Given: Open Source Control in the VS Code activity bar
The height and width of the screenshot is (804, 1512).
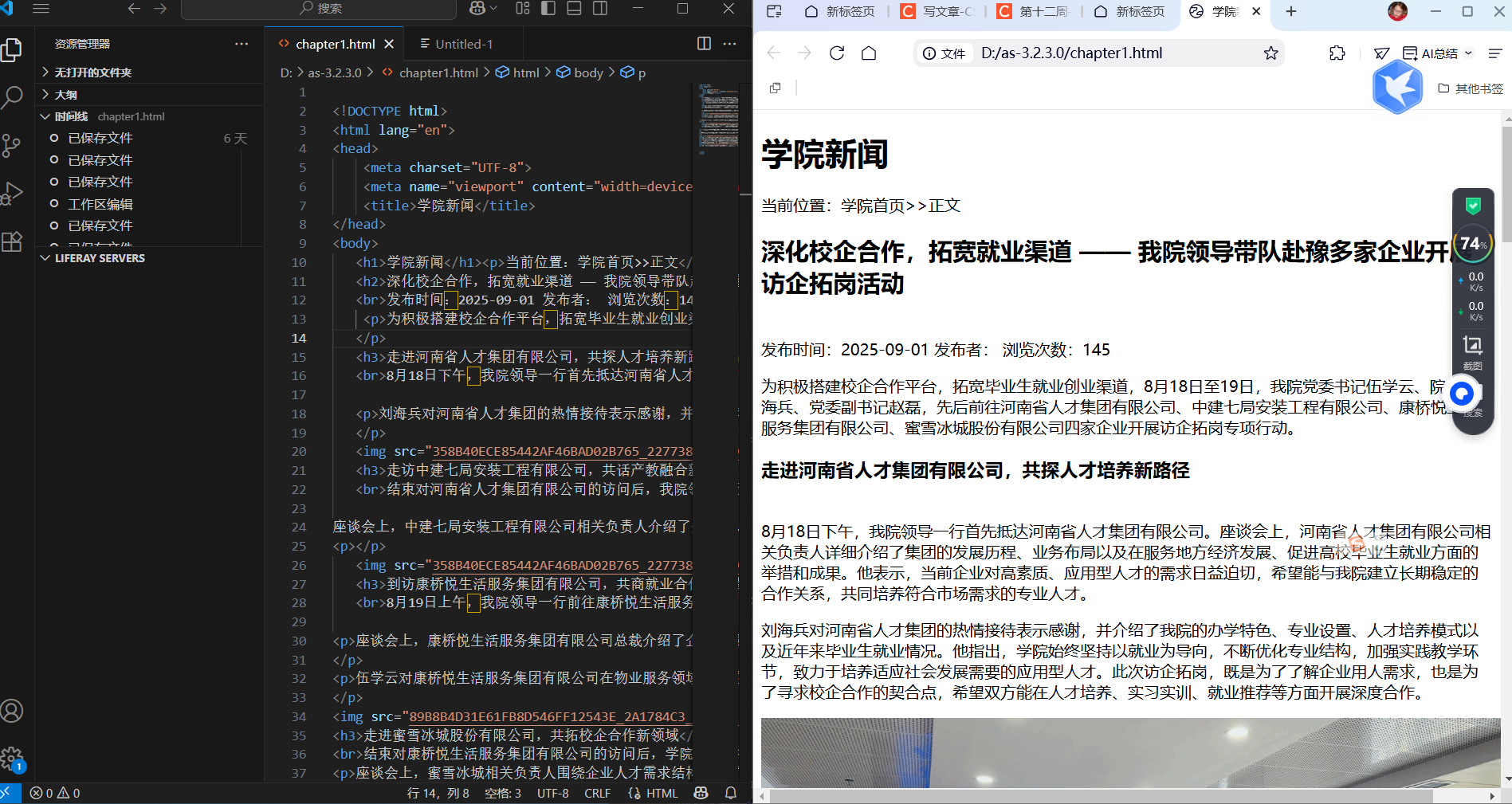Looking at the screenshot, I should pyautogui.click(x=12, y=145).
